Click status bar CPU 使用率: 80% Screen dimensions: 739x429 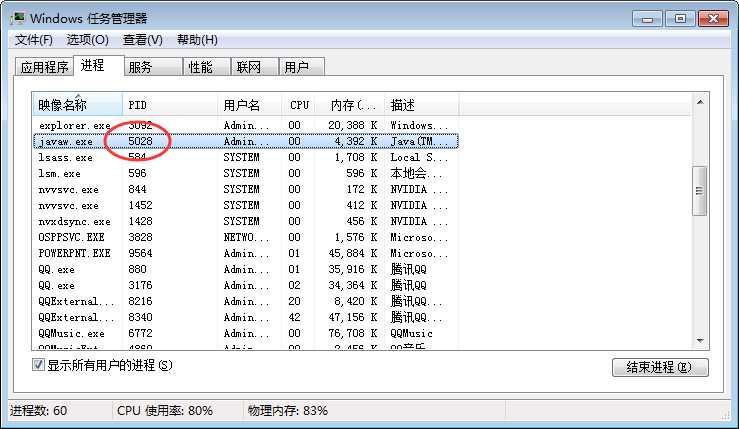164,411
